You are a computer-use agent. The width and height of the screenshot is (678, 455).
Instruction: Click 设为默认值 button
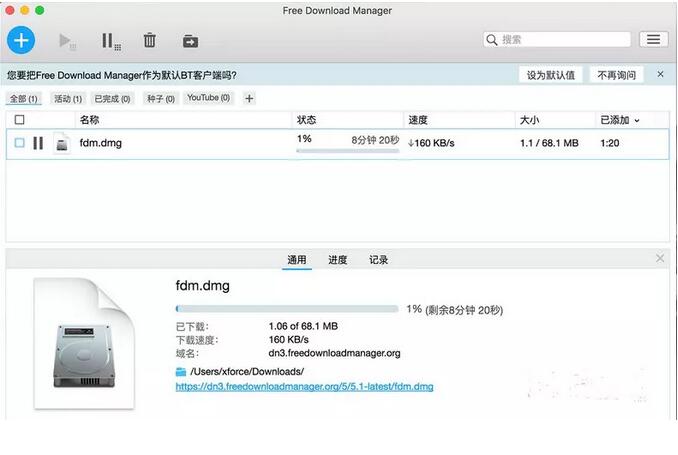coord(550,75)
